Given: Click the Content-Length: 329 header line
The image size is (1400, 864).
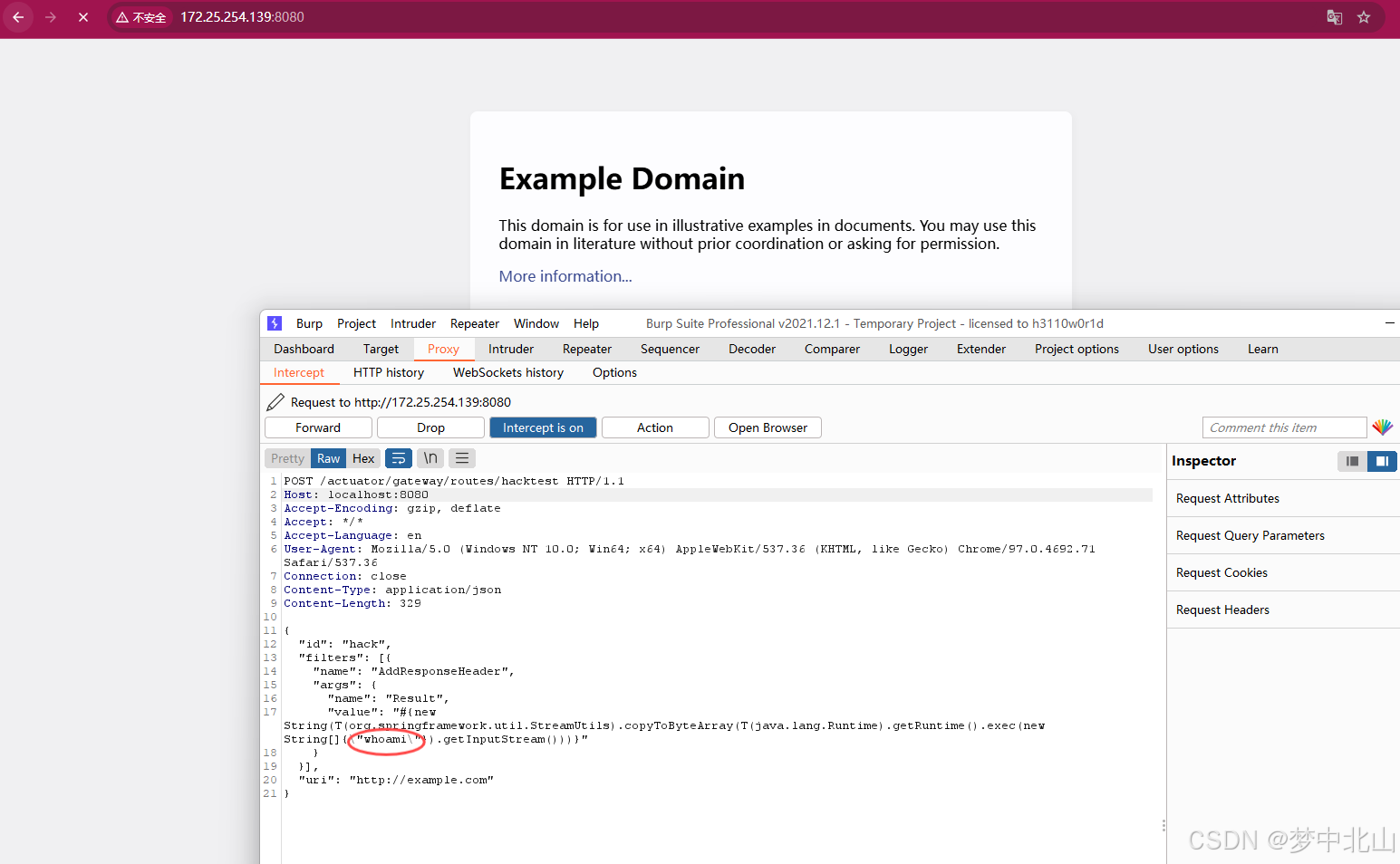Looking at the screenshot, I should [352, 603].
